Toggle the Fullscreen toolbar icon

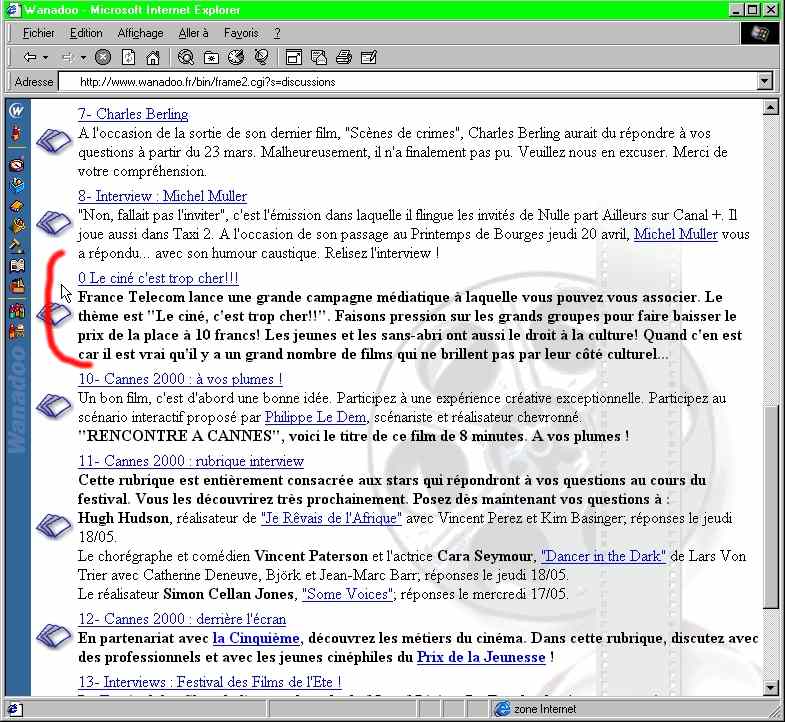click(294, 58)
